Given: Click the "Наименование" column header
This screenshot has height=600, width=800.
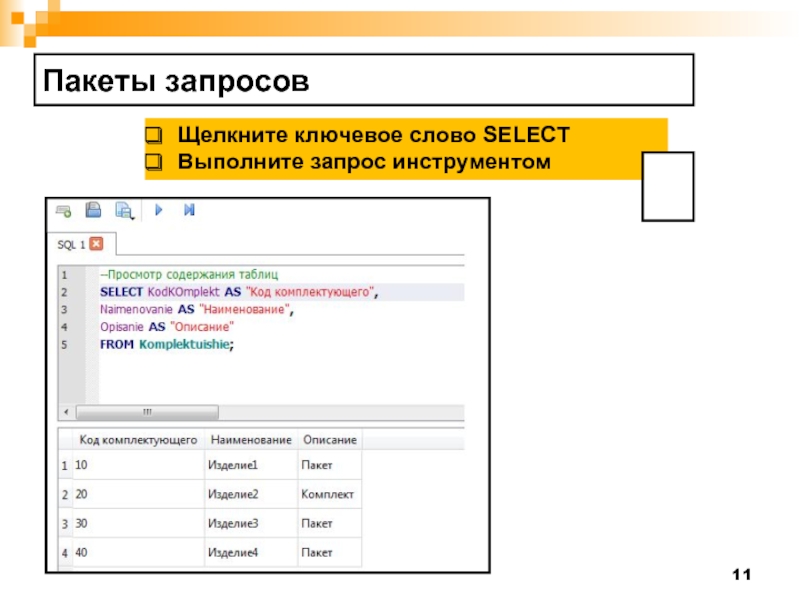Looking at the screenshot, I should tap(250, 440).
